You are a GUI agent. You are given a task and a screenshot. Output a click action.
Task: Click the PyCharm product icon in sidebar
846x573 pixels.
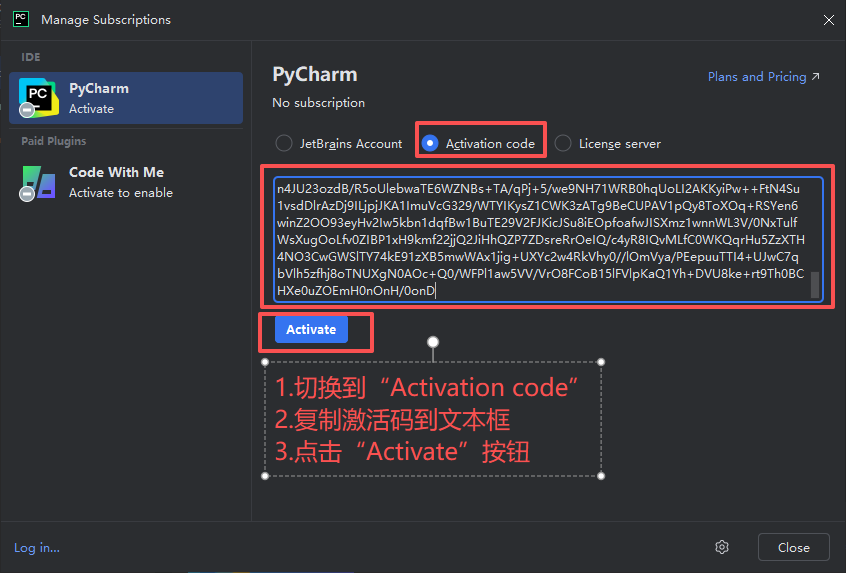coord(38,98)
